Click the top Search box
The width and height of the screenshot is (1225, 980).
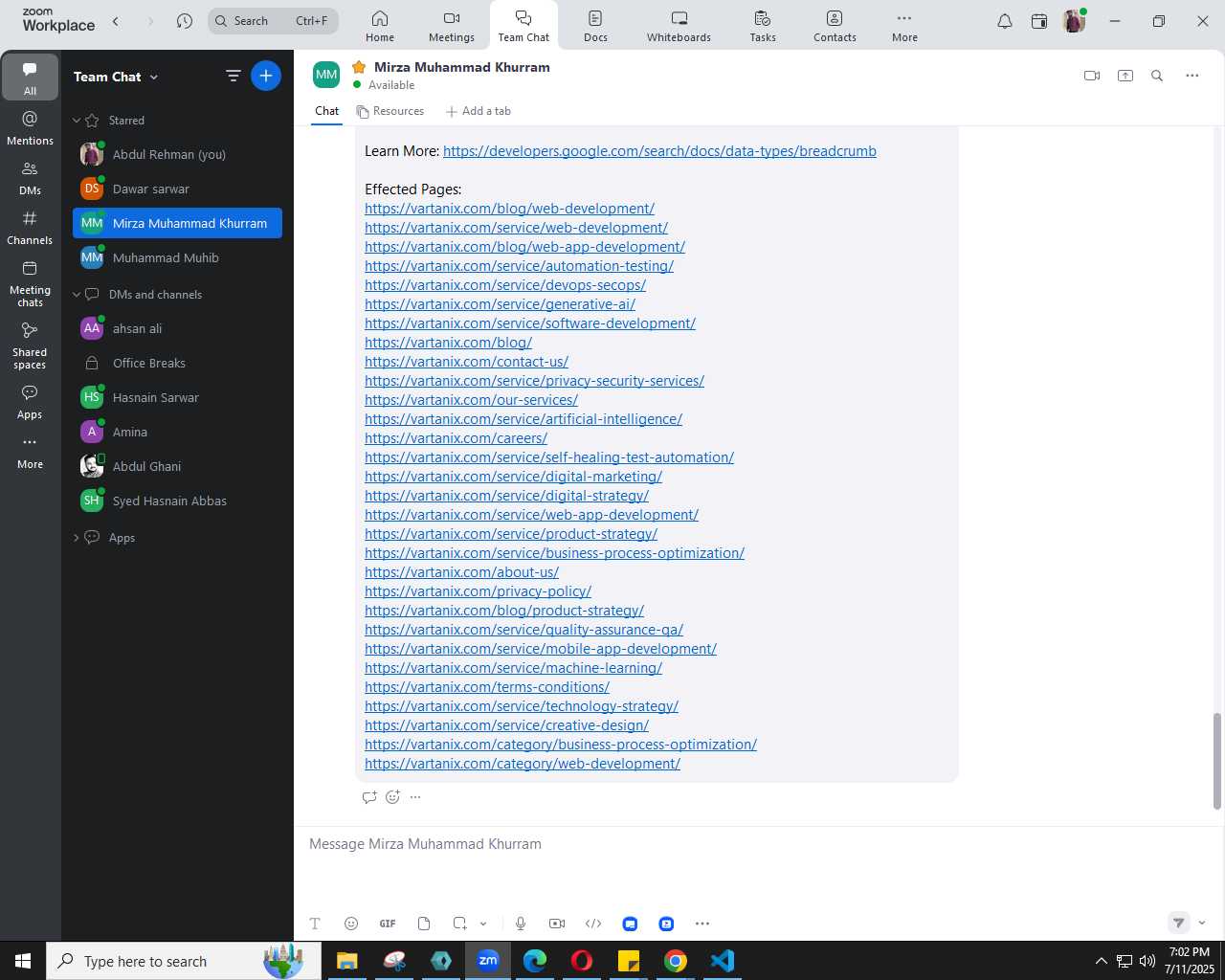pyautogui.click(x=273, y=21)
